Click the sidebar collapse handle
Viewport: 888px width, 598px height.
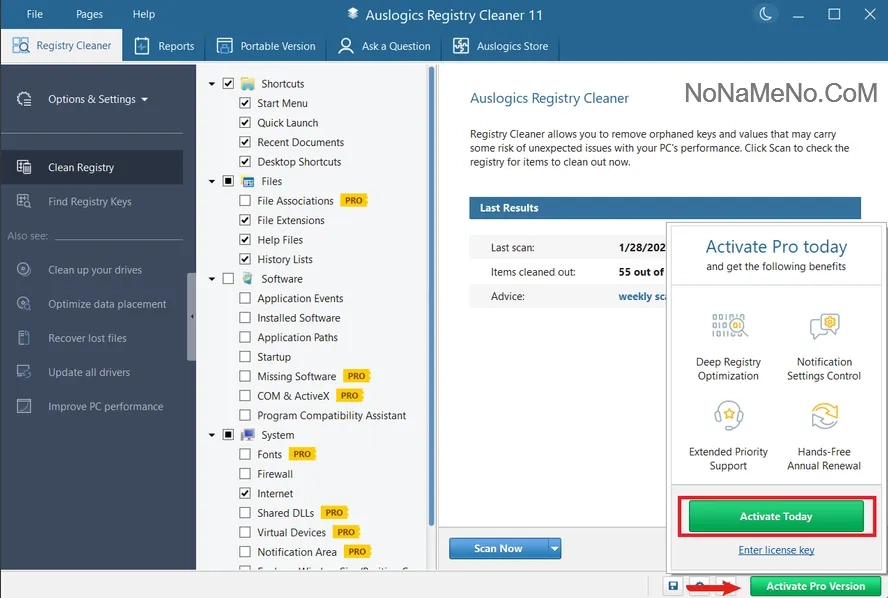(192, 316)
